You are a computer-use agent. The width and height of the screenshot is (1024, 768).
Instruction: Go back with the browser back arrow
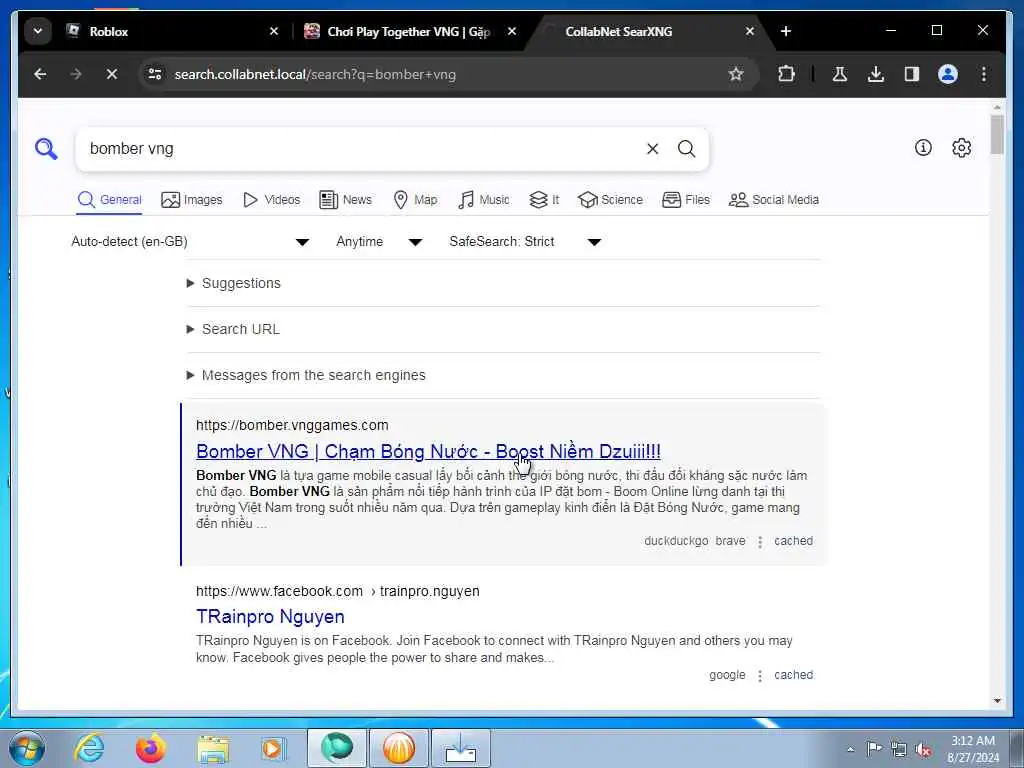[x=40, y=74]
